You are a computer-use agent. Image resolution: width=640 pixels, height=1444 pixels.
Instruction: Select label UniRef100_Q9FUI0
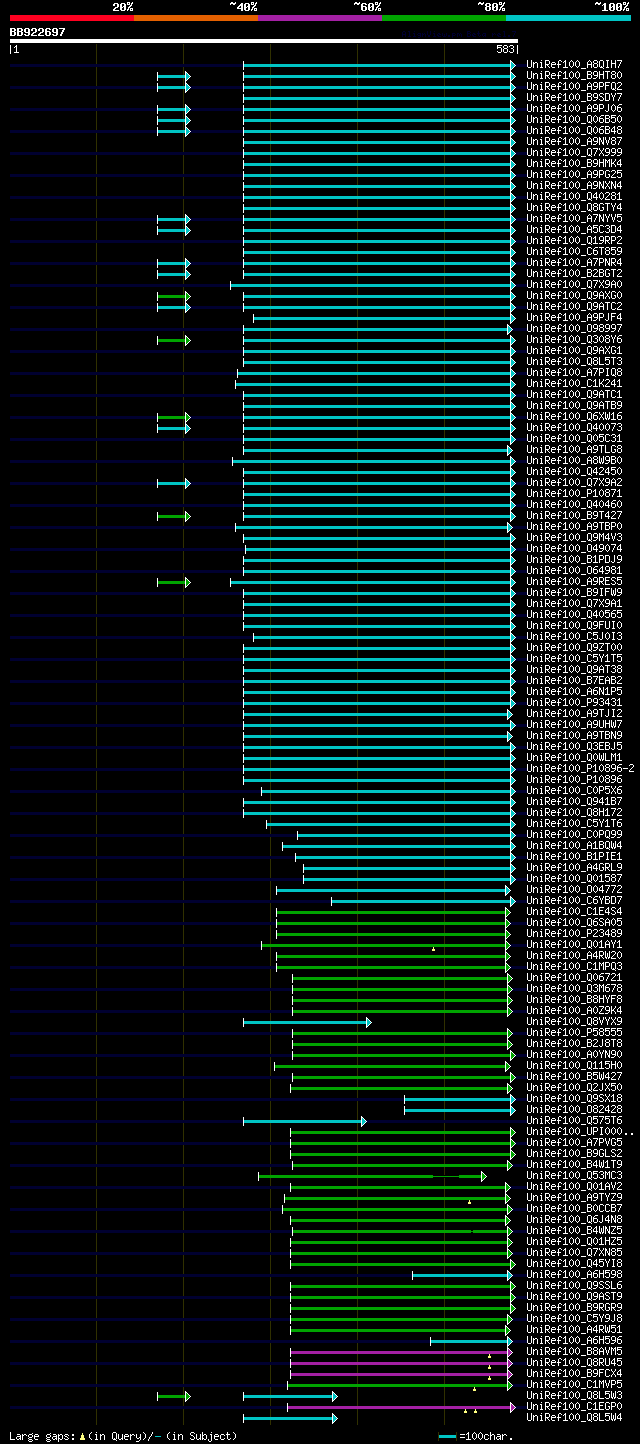574,625
